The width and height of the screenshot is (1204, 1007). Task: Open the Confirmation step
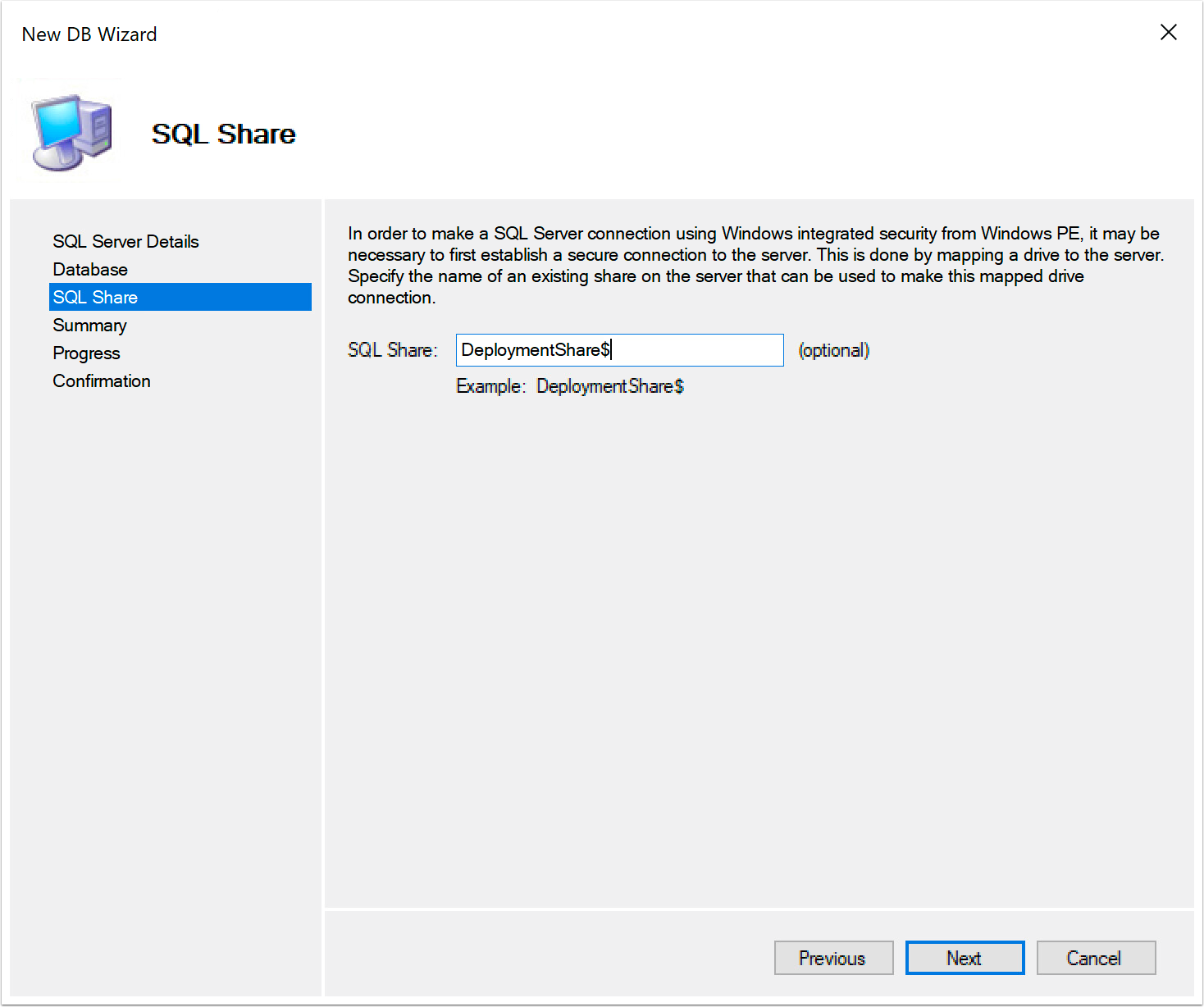point(101,380)
